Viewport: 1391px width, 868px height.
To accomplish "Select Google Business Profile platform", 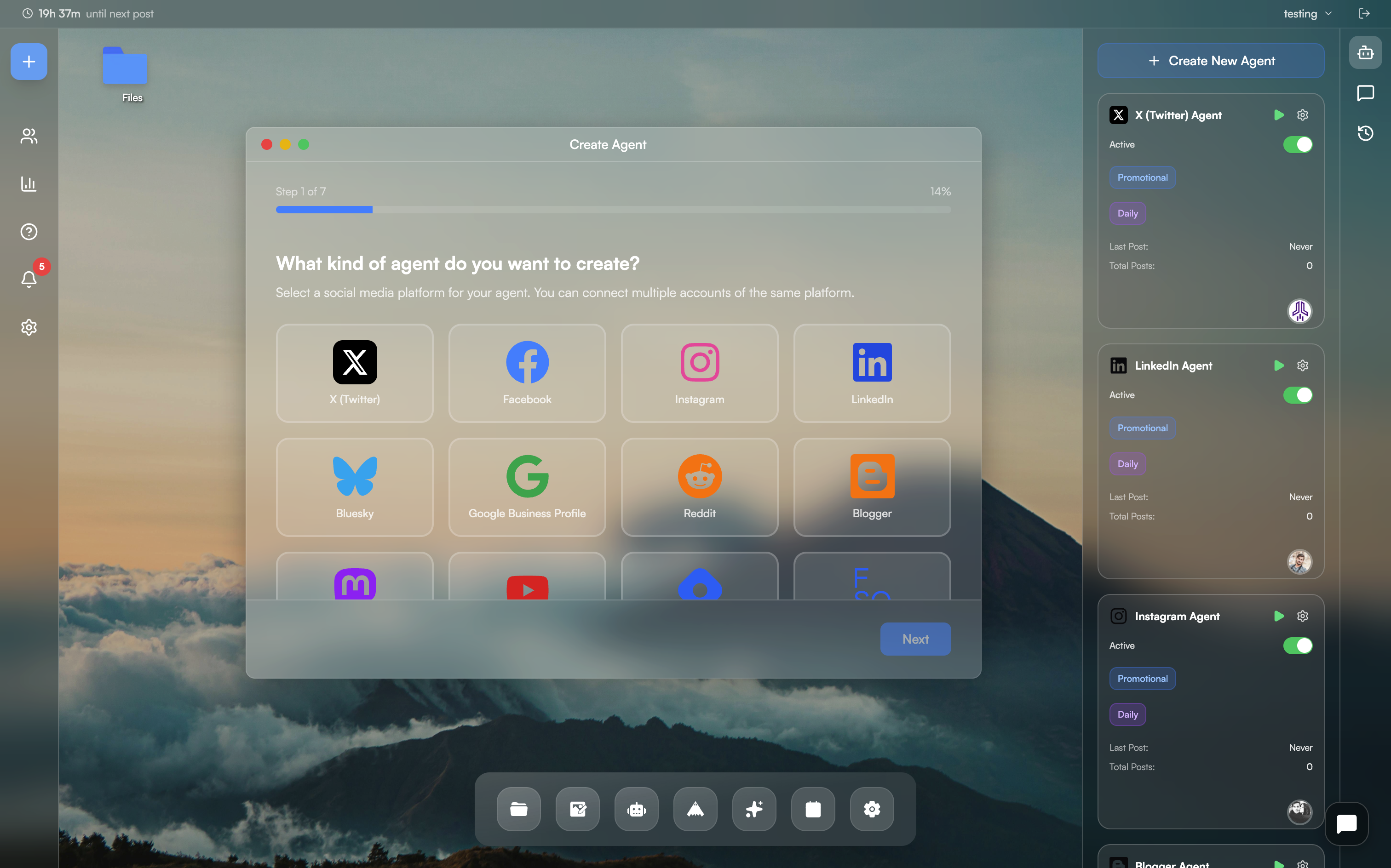I will [527, 487].
